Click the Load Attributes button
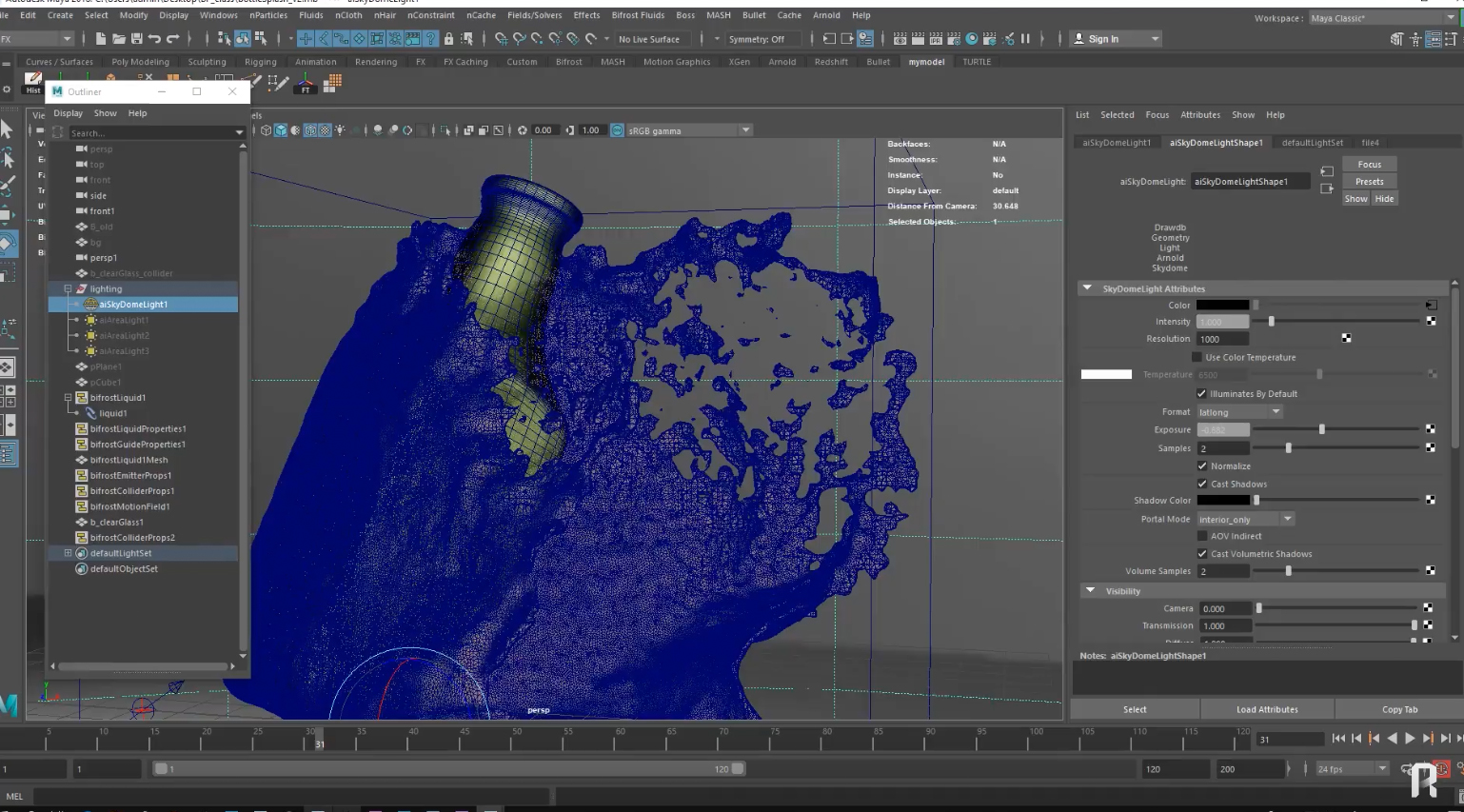This screenshot has width=1464, height=812. 1266,709
